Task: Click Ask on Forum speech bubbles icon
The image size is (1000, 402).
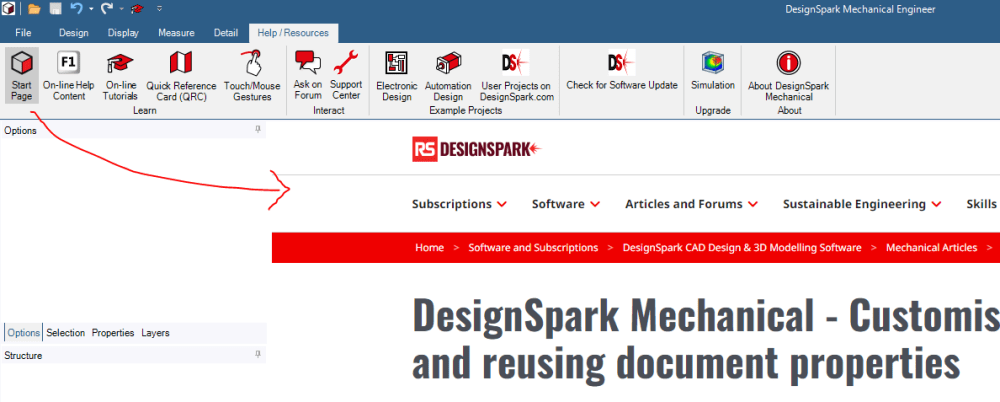Action: pos(307,63)
